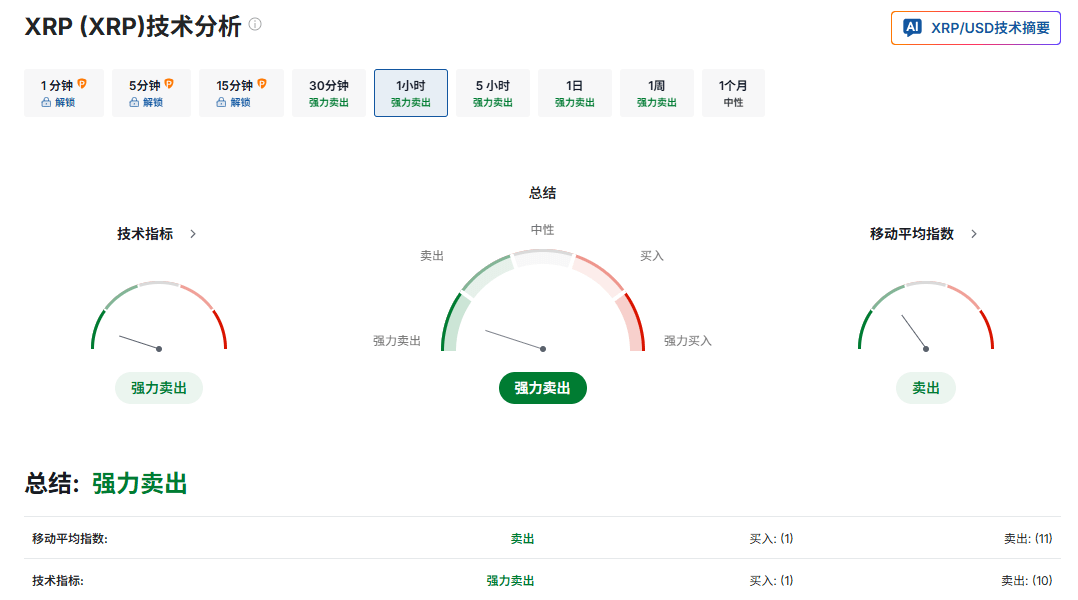This screenshot has height=600, width=1078.
Task: Expand the 移动平均指数 chevron arrow
Action: click(974, 234)
